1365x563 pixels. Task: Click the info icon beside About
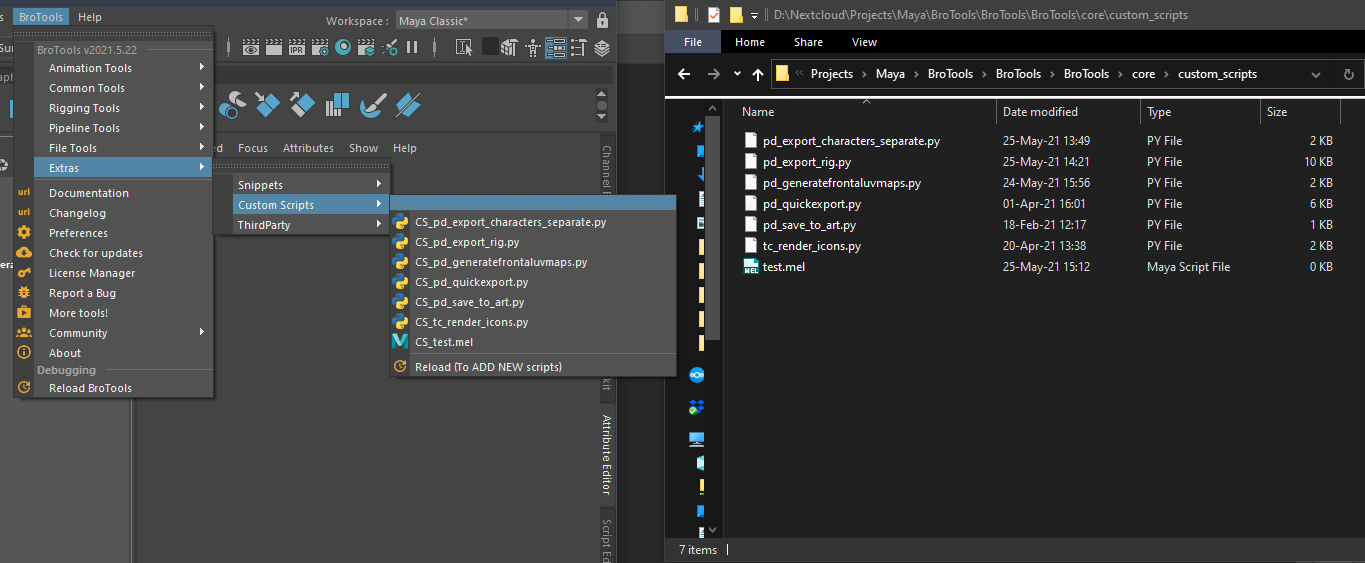coord(24,352)
